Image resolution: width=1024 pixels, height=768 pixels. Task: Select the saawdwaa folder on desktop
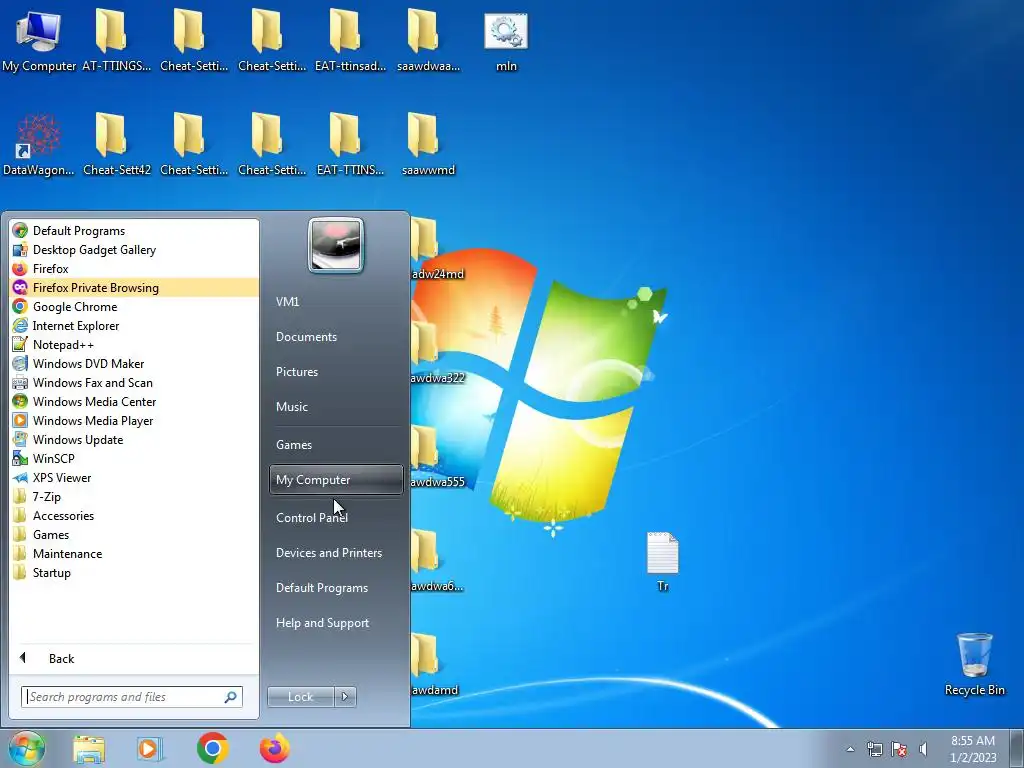point(428,40)
